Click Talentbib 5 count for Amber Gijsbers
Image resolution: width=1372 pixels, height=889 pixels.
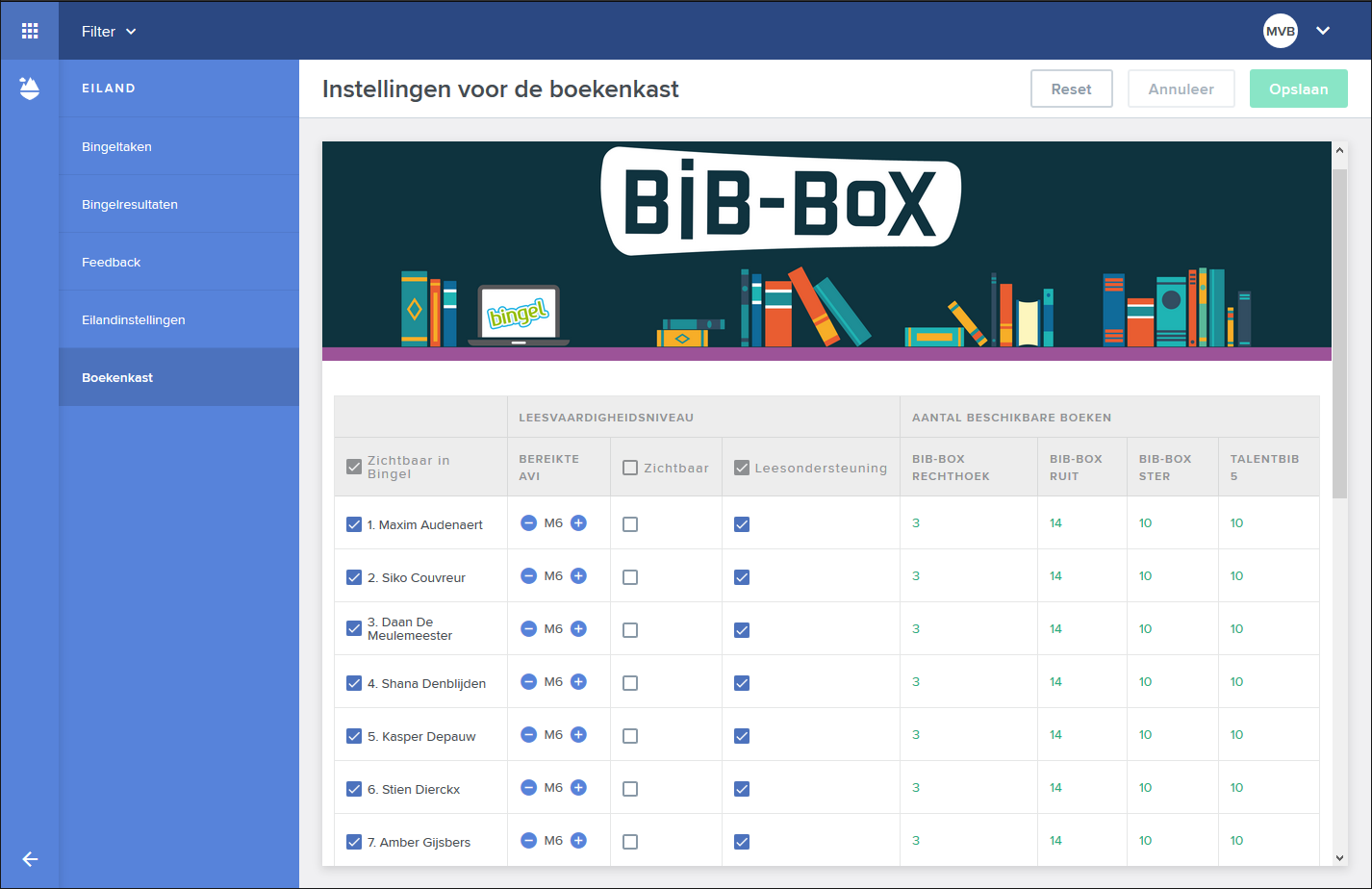tap(1237, 841)
